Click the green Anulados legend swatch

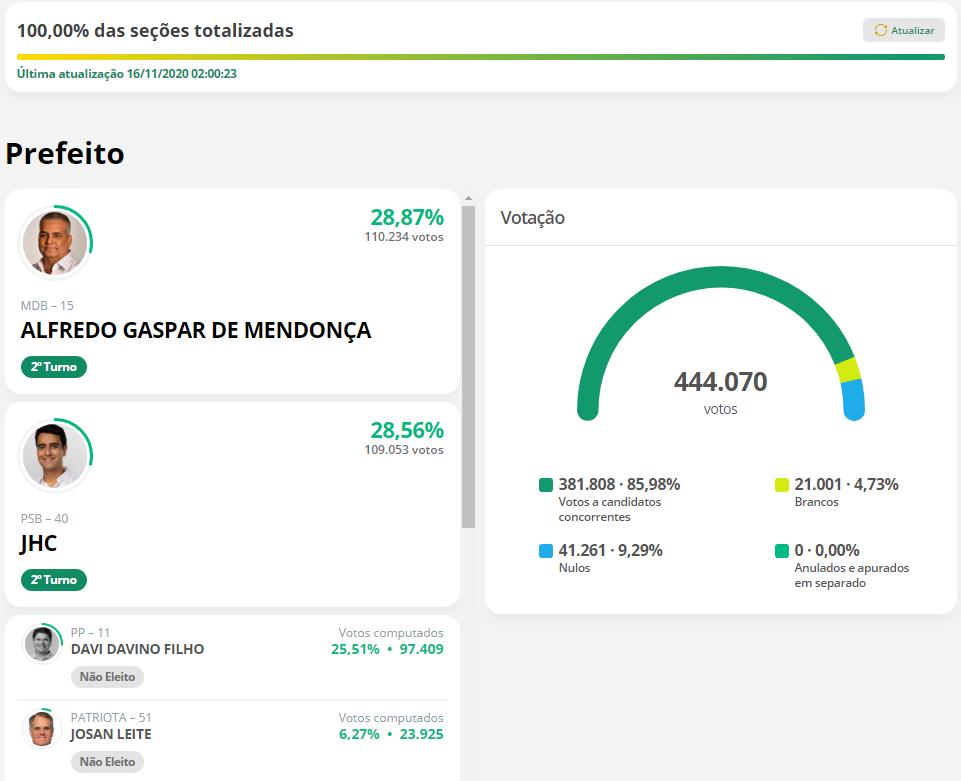(x=782, y=551)
